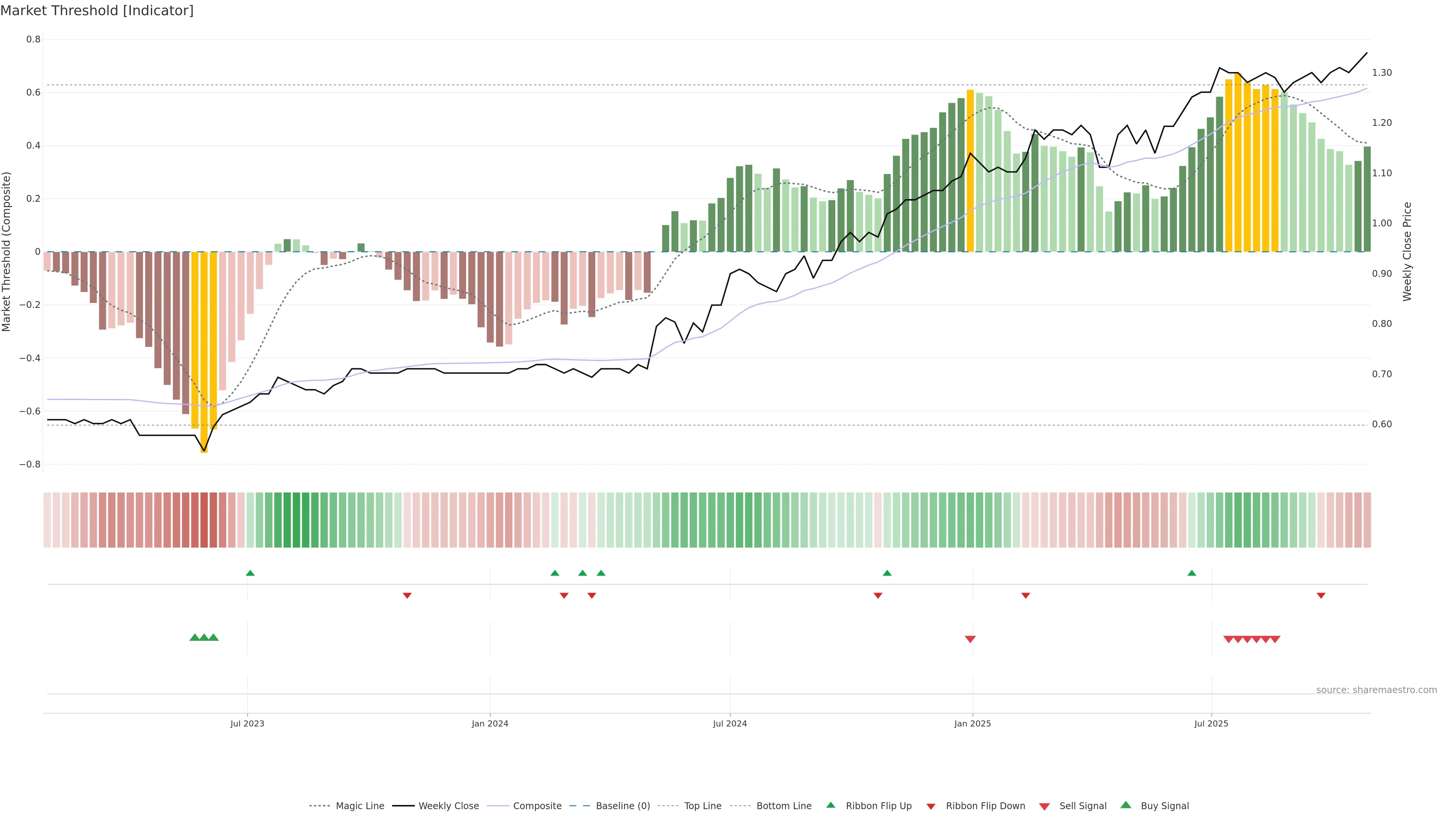Viewport: 1456px width, 819px height.
Task: Open the source: sharemaestro.com link
Action: [x=1376, y=690]
